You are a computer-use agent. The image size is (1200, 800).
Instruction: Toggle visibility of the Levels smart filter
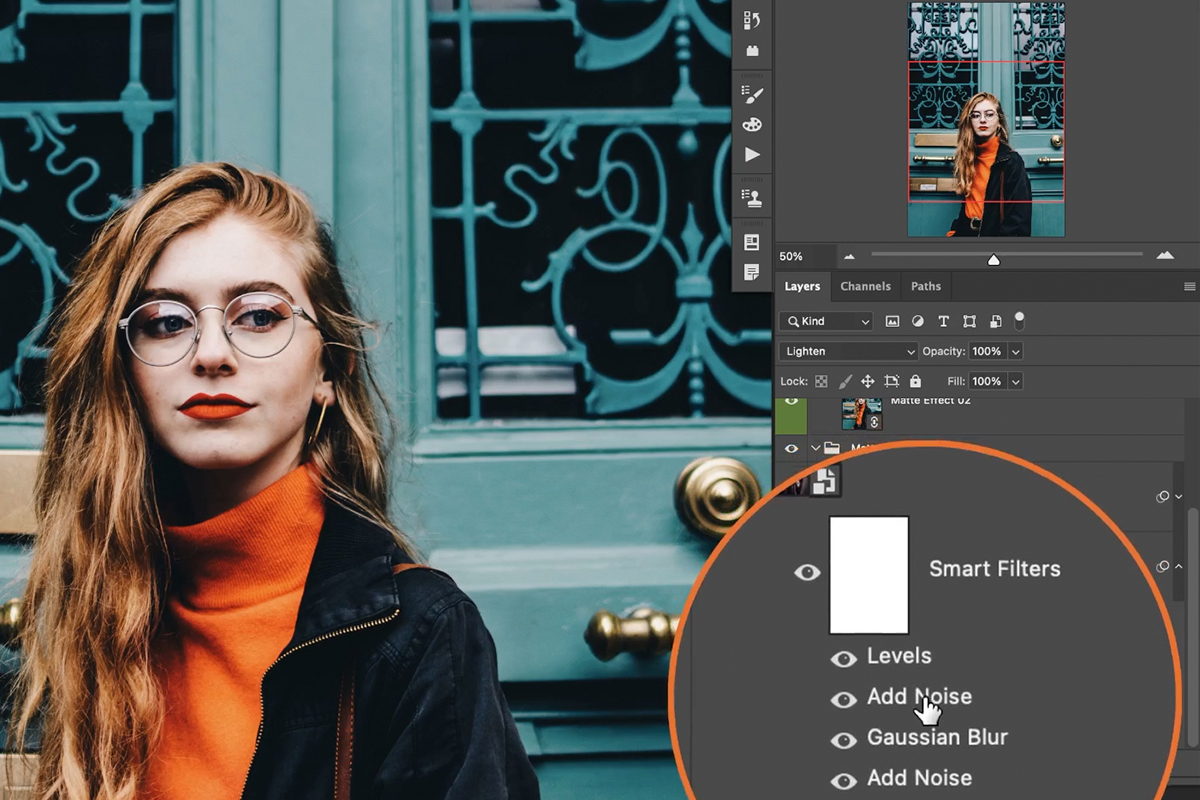pyautogui.click(x=844, y=657)
